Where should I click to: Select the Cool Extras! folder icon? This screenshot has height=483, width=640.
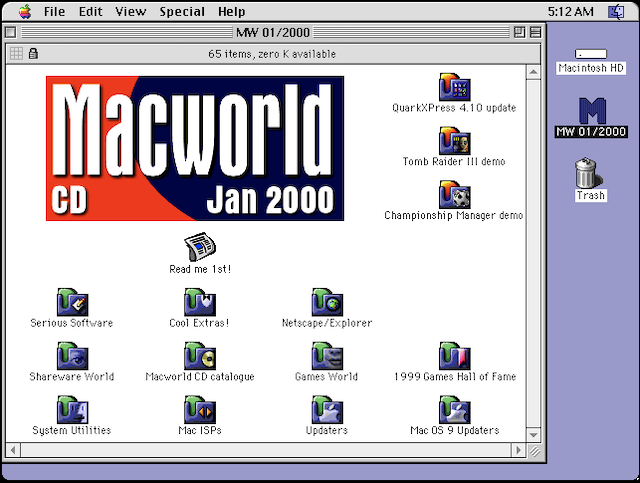click(200, 302)
